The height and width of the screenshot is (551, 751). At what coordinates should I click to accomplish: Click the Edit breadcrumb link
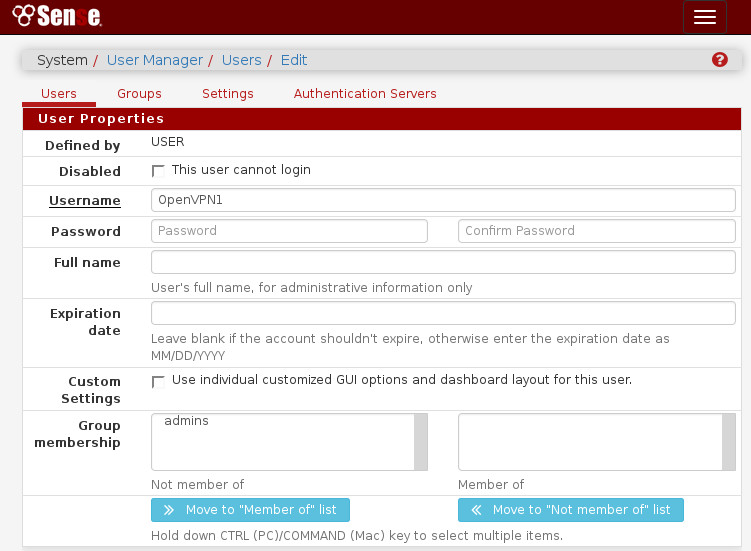coord(294,60)
